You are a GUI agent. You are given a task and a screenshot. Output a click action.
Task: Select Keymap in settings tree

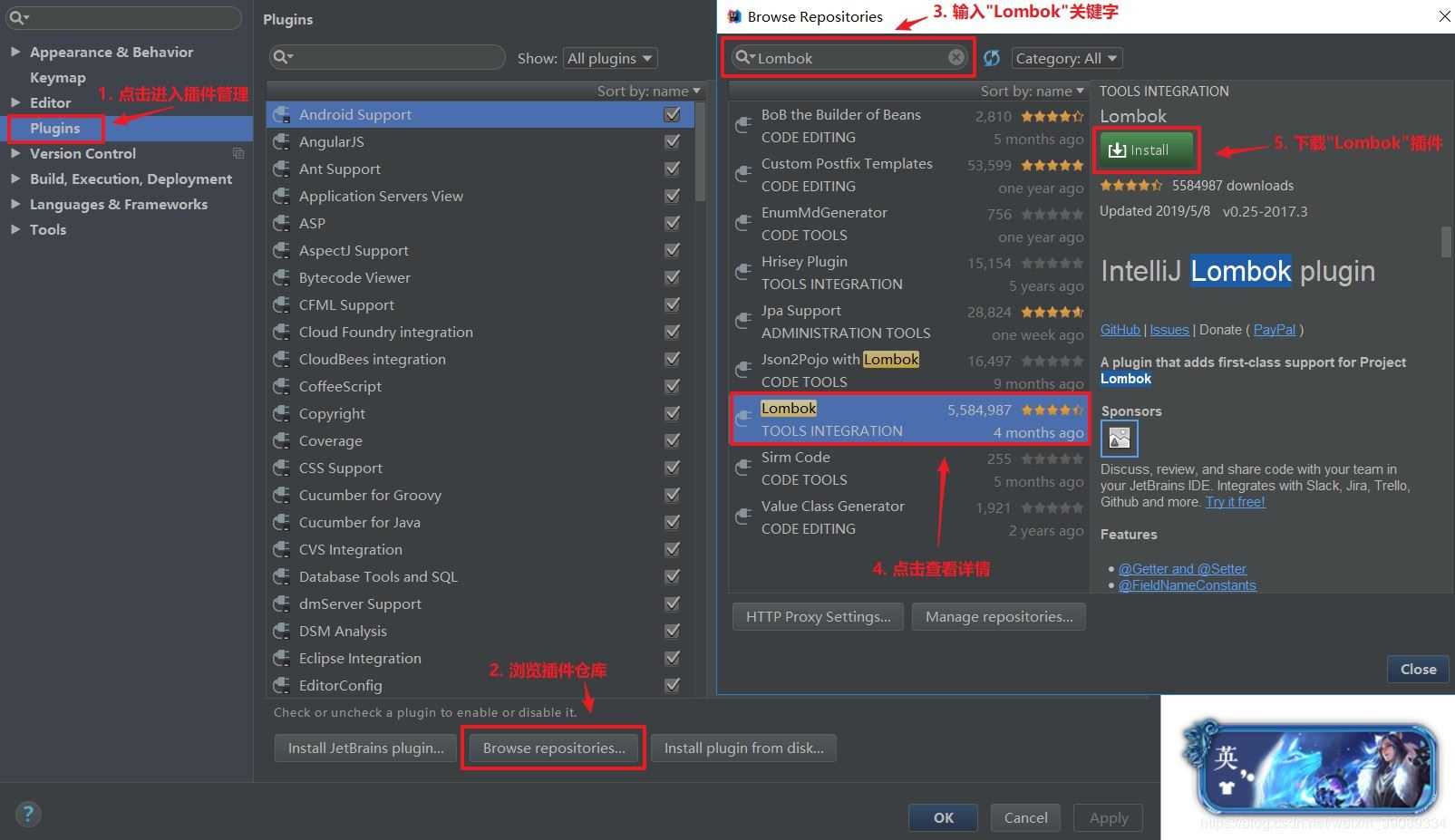[58, 77]
